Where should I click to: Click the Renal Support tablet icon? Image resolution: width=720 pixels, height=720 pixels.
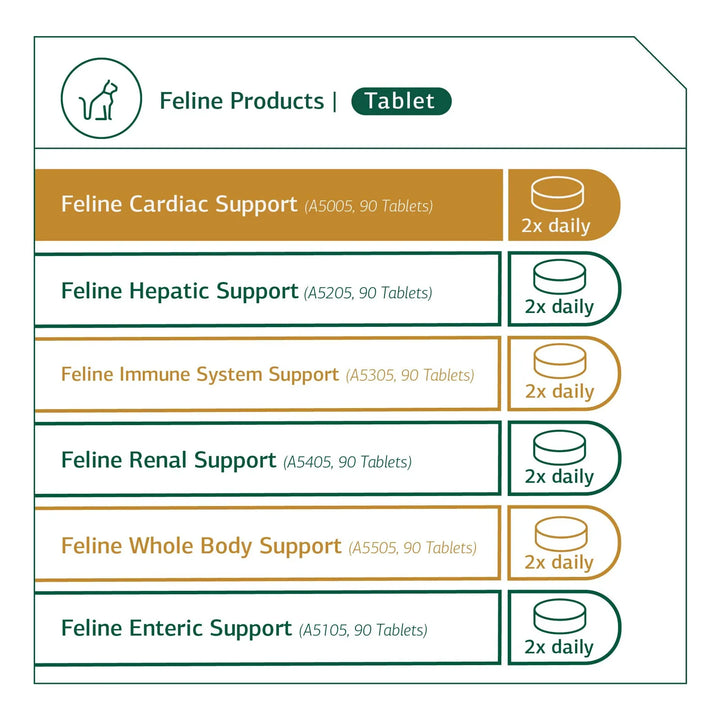coord(559,447)
